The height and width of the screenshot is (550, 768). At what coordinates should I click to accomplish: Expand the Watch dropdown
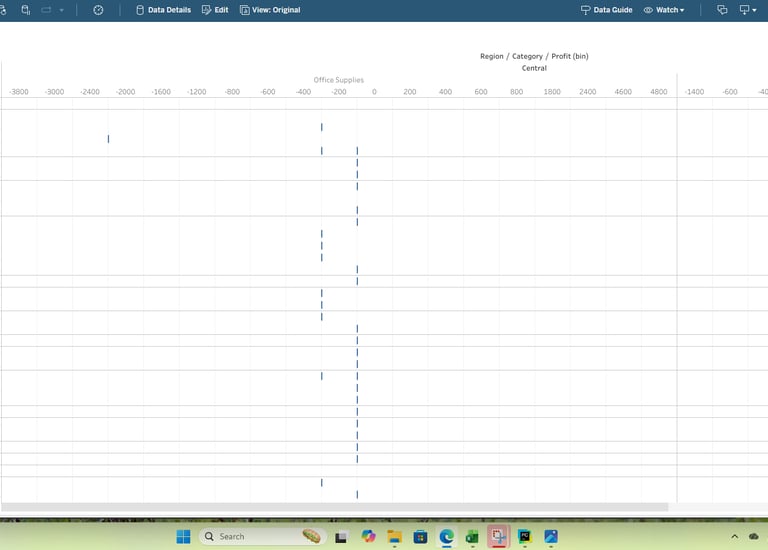pos(664,10)
